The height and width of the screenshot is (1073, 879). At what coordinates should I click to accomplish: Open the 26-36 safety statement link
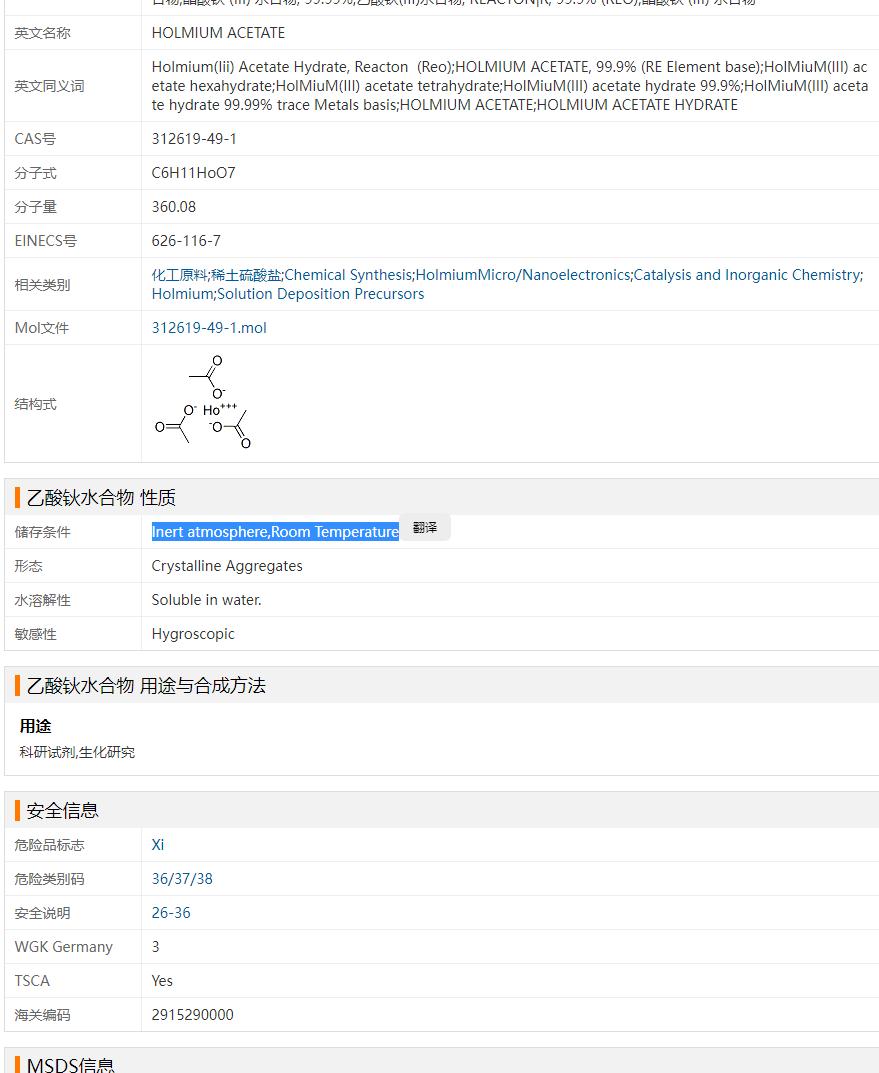171,913
